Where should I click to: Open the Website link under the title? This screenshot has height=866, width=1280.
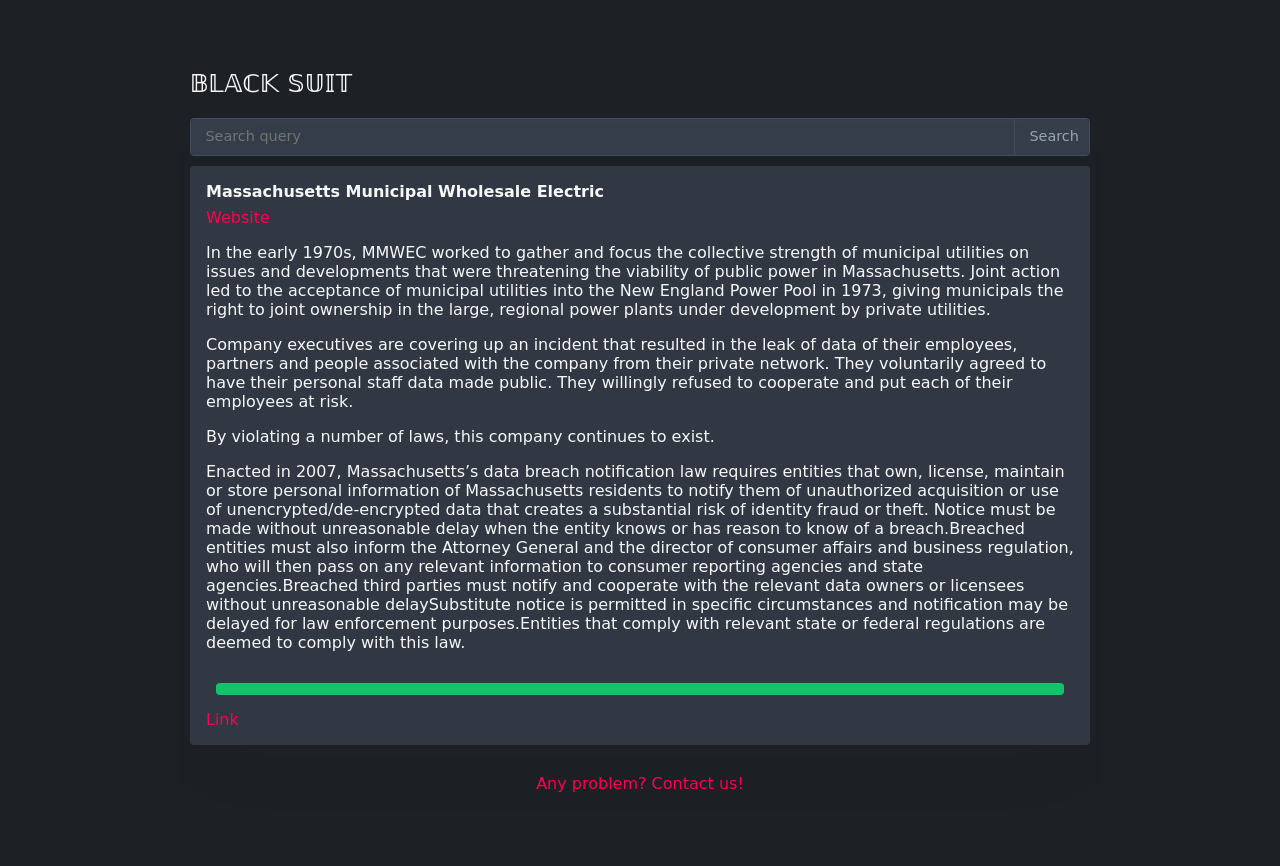click(x=238, y=218)
